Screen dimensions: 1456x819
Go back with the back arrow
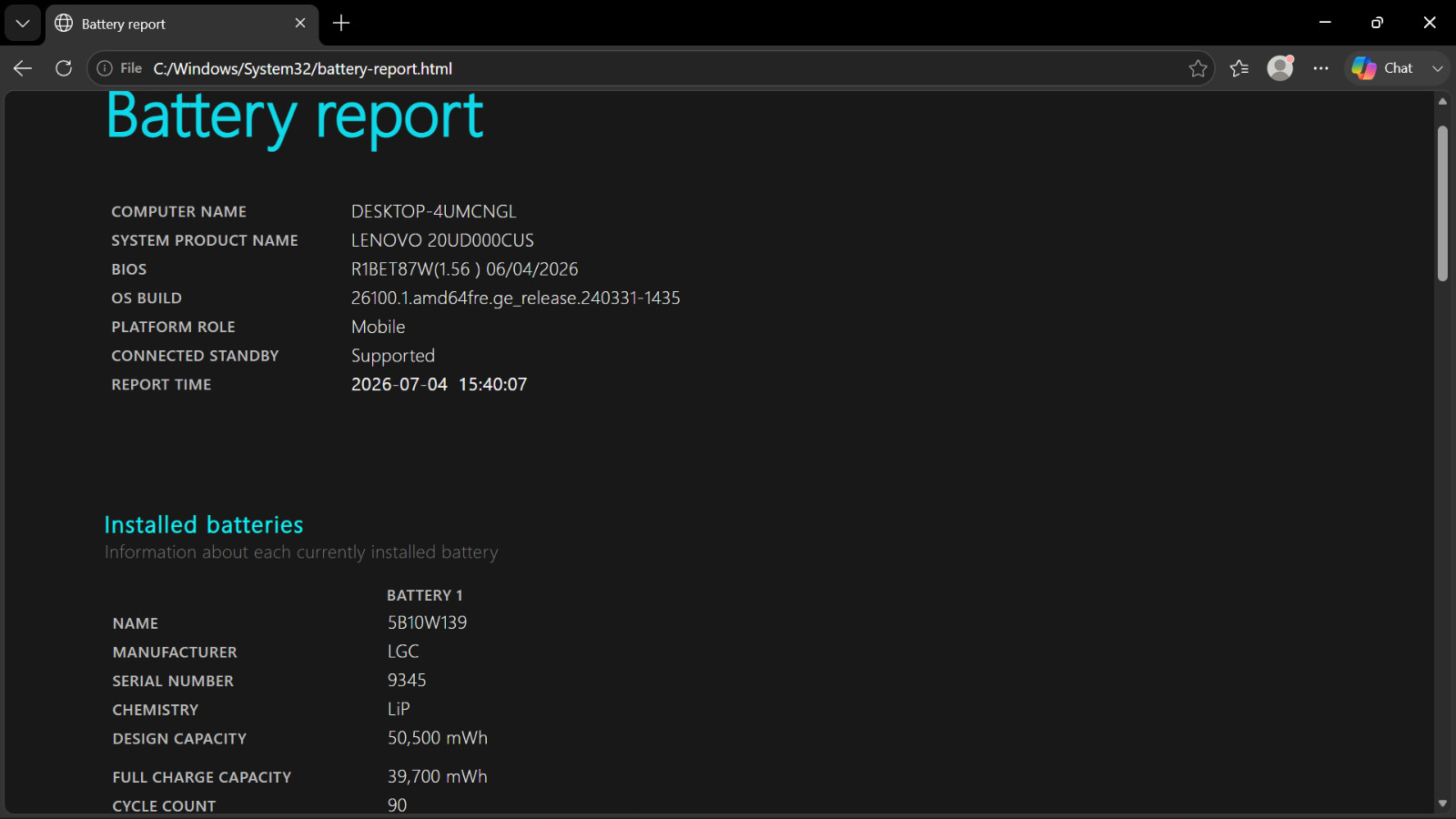[x=23, y=68]
